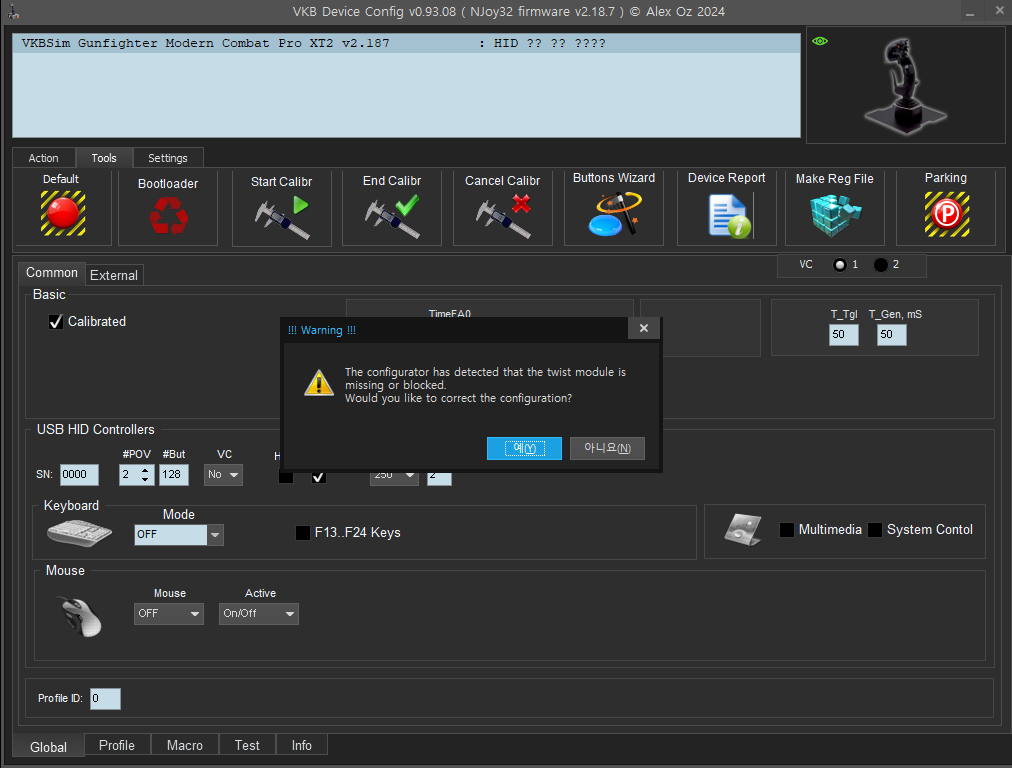Generate a Device Report document icon
This screenshot has height=768, width=1012.
[729, 217]
